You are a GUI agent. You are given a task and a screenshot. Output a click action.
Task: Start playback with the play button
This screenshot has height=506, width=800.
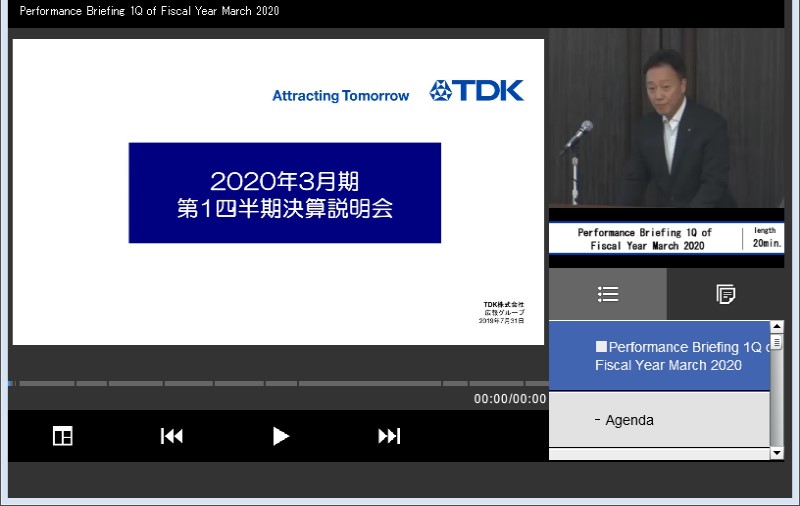point(281,436)
